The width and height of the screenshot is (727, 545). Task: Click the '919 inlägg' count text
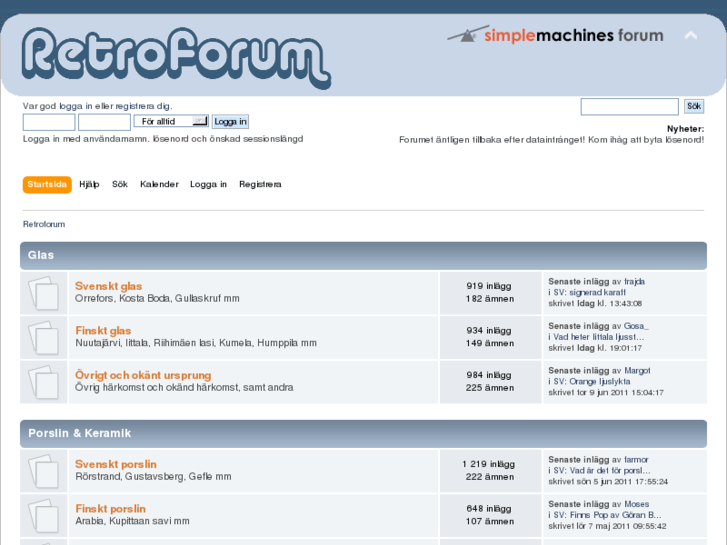coord(489,286)
